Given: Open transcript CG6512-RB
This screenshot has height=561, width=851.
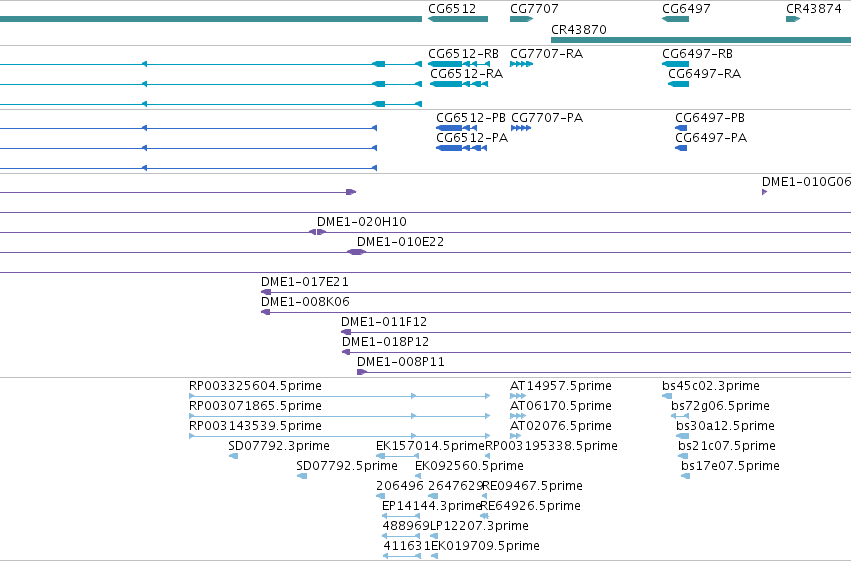Looking at the screenshot, I should click(x=463, y=54).
